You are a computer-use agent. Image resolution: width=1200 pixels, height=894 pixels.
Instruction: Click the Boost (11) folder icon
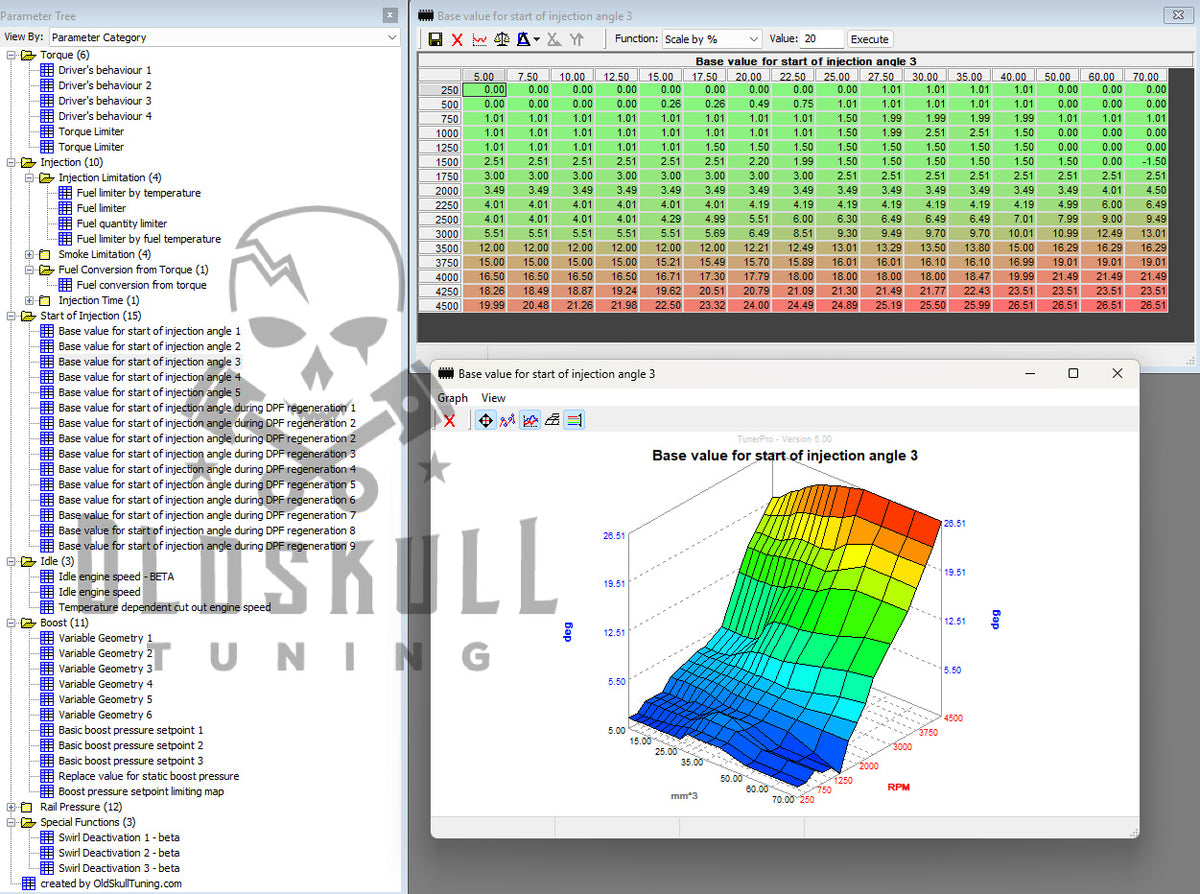point(28,622)
